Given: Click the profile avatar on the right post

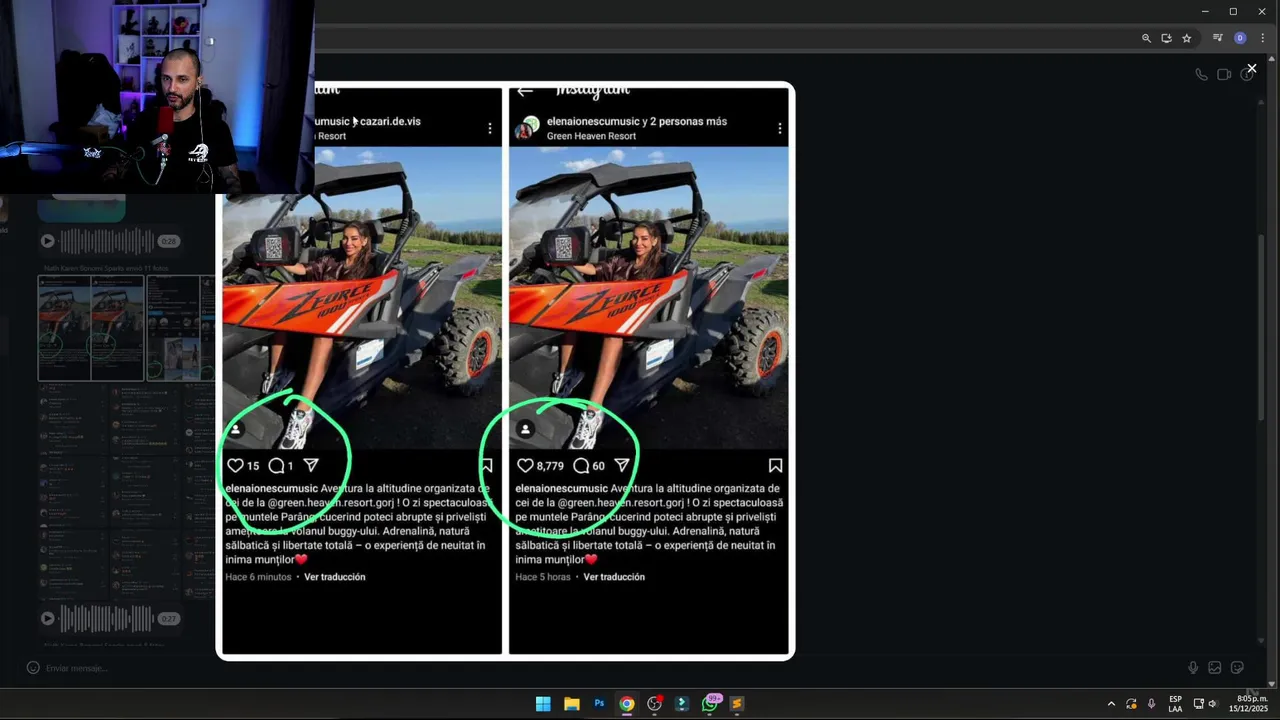Looking at the screenshot, I should click(x=527, y=128).
